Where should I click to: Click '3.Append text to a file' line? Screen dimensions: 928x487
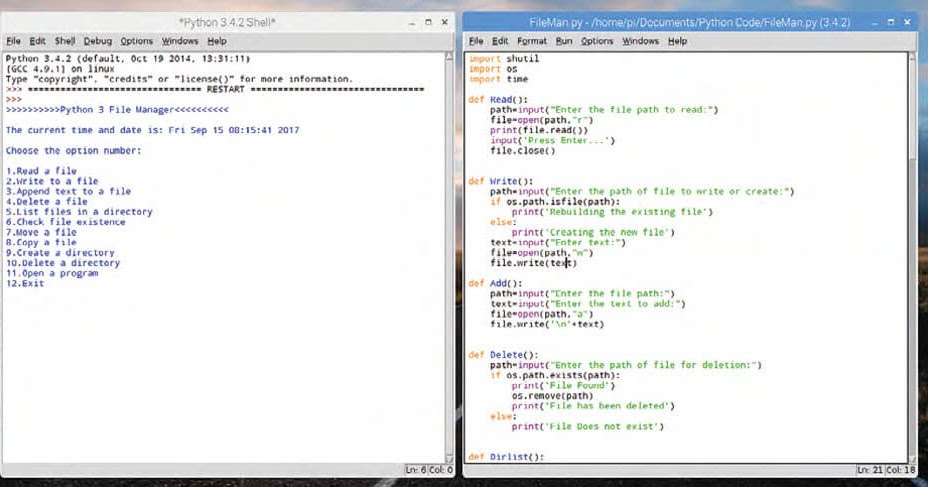(x=69, y=191)
